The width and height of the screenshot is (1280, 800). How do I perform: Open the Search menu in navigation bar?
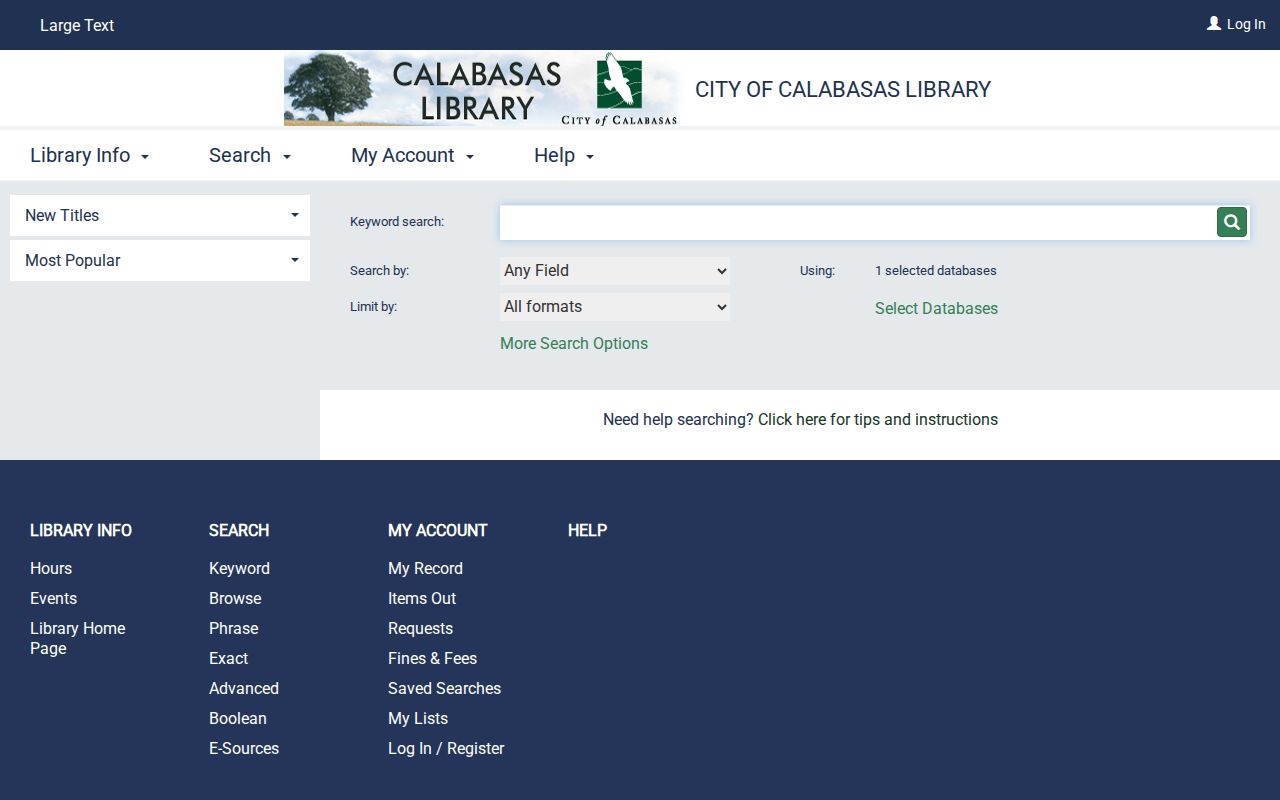click(249, 155)
